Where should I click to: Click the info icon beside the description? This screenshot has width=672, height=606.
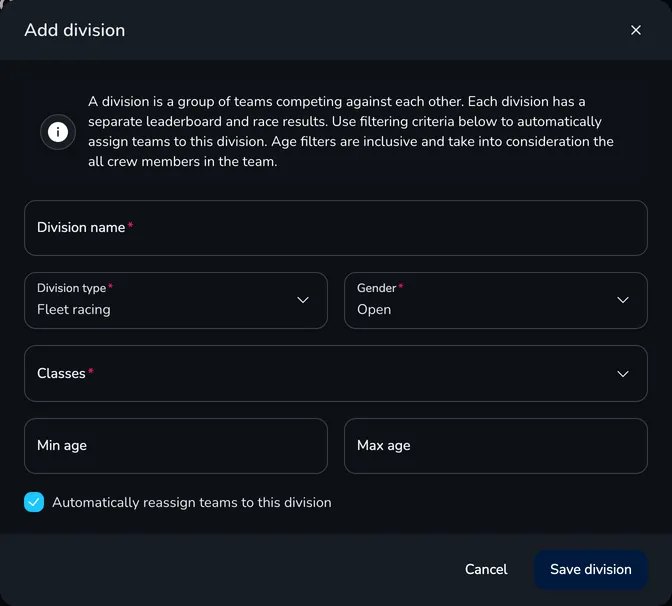pyautogui.click(x=58, y=132)
